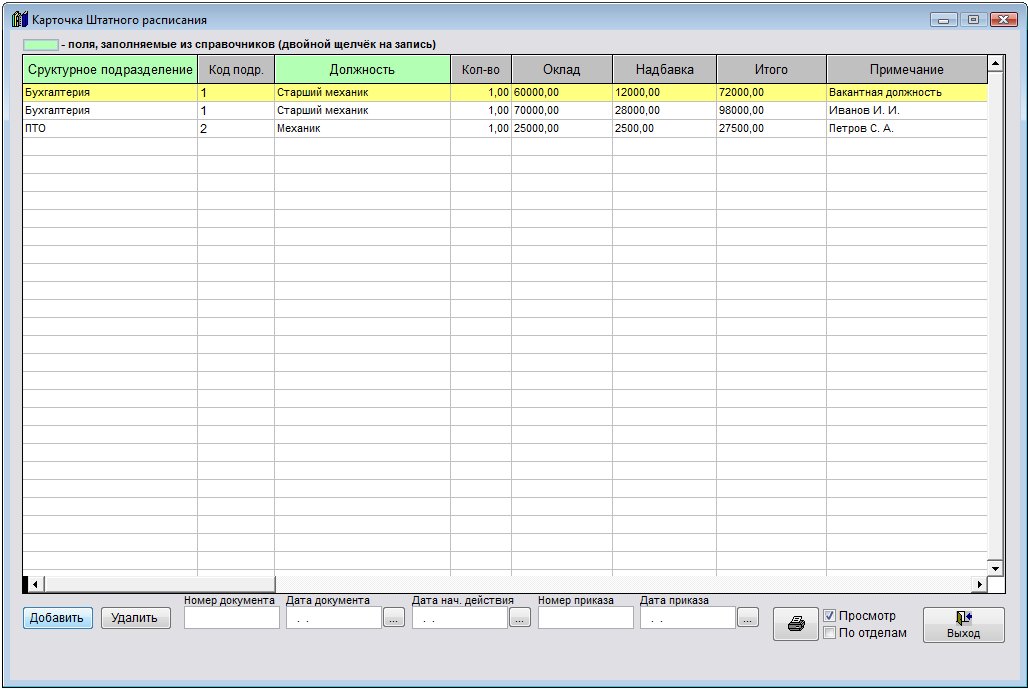Toggle the Просмотр checkbox

(829, 616)
